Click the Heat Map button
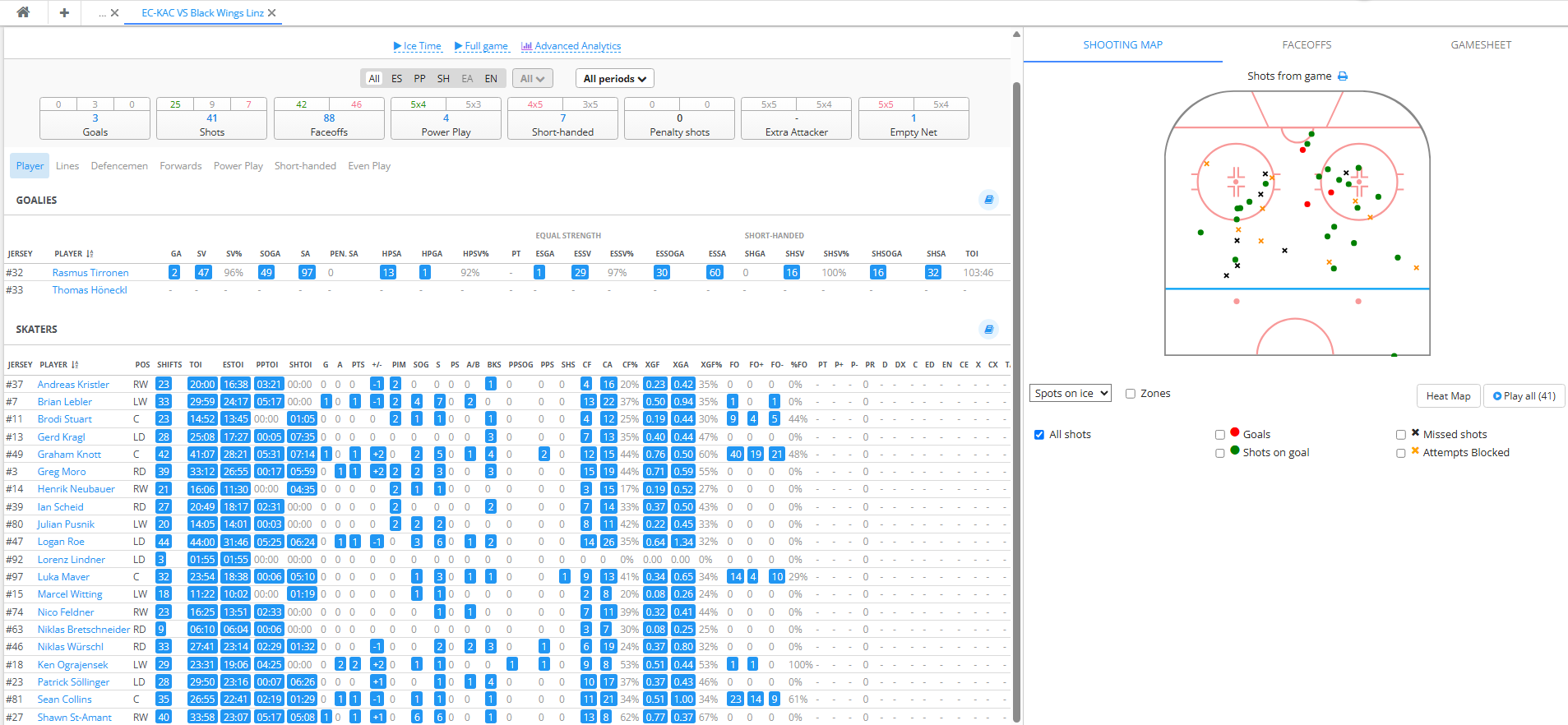1568x725 pixels. pyautogui.click(x=1448, y=396)
